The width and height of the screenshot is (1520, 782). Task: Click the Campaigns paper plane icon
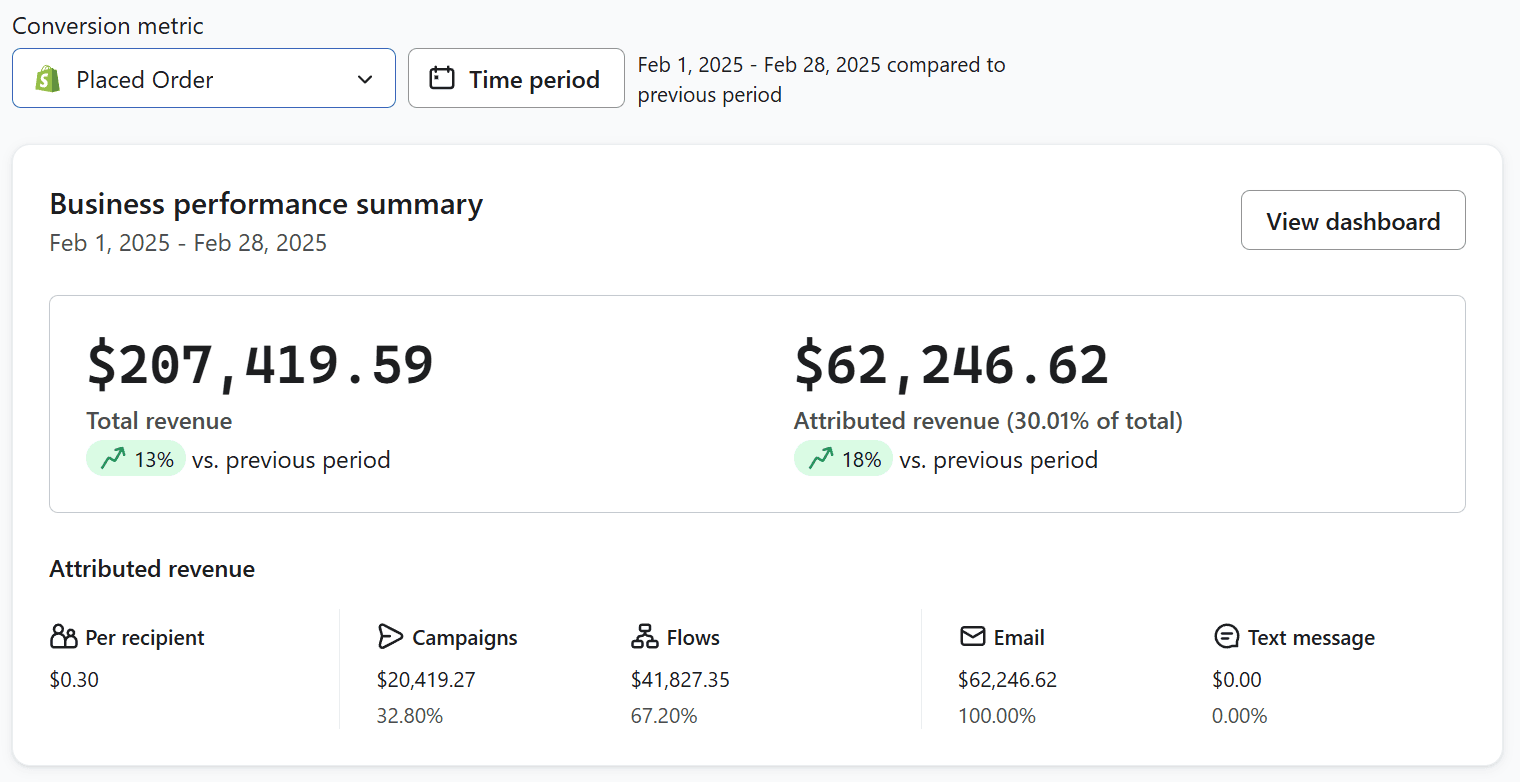(390, 636)
